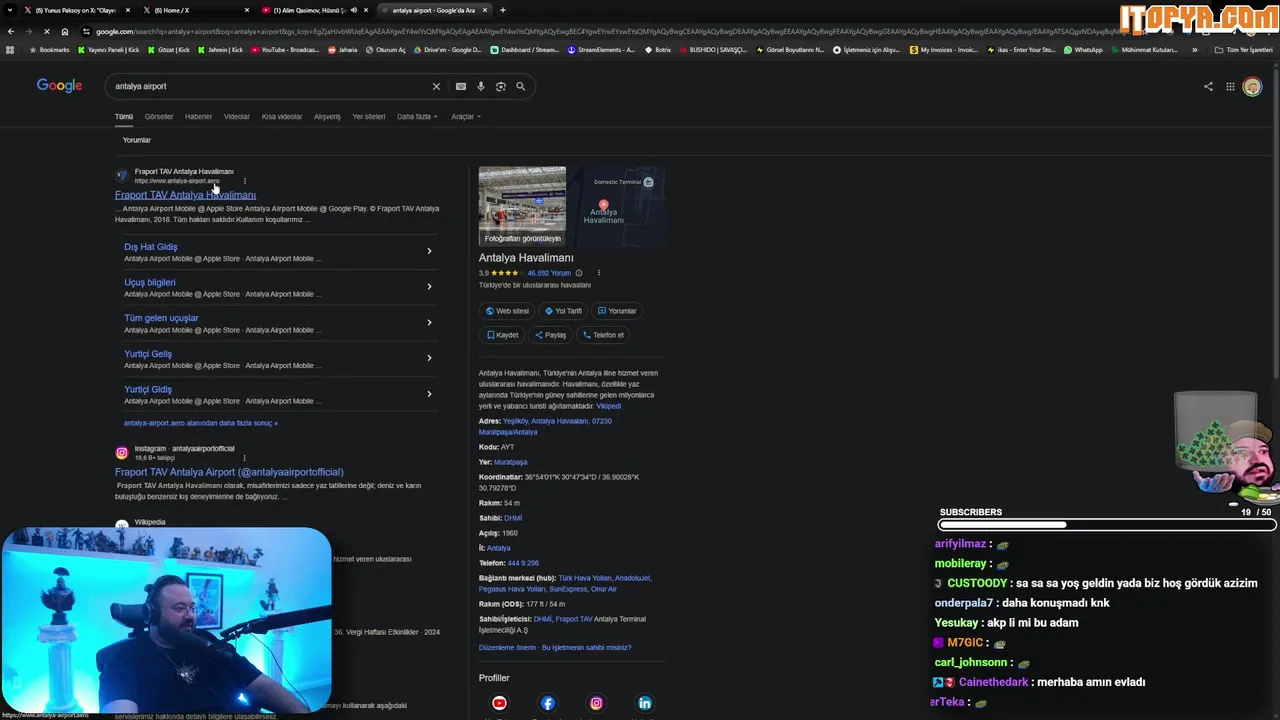
Task: Open the YouTube profile of Antalya Havalimanı
Action: pyautogui.click(x=499, y=703)
